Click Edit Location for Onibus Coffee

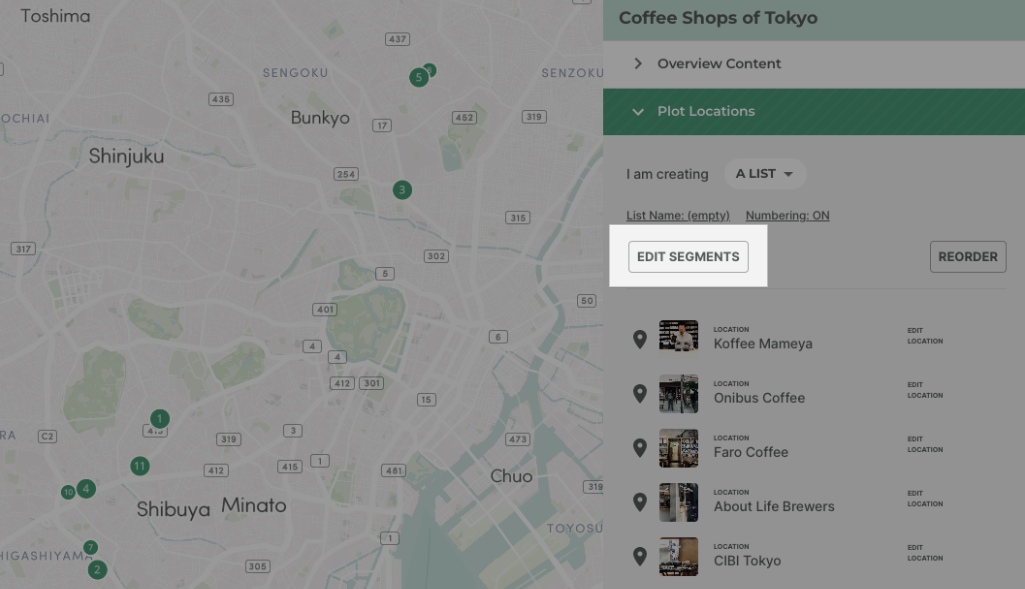click(x=924, y=390)
